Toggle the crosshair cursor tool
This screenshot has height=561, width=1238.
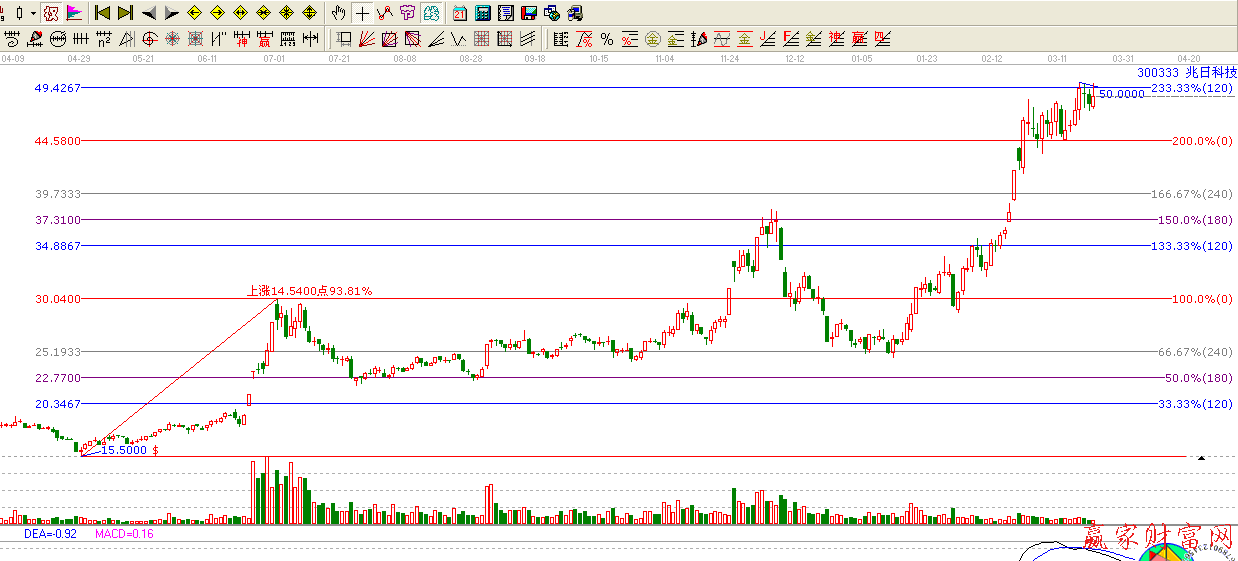(x=362, y=13)
